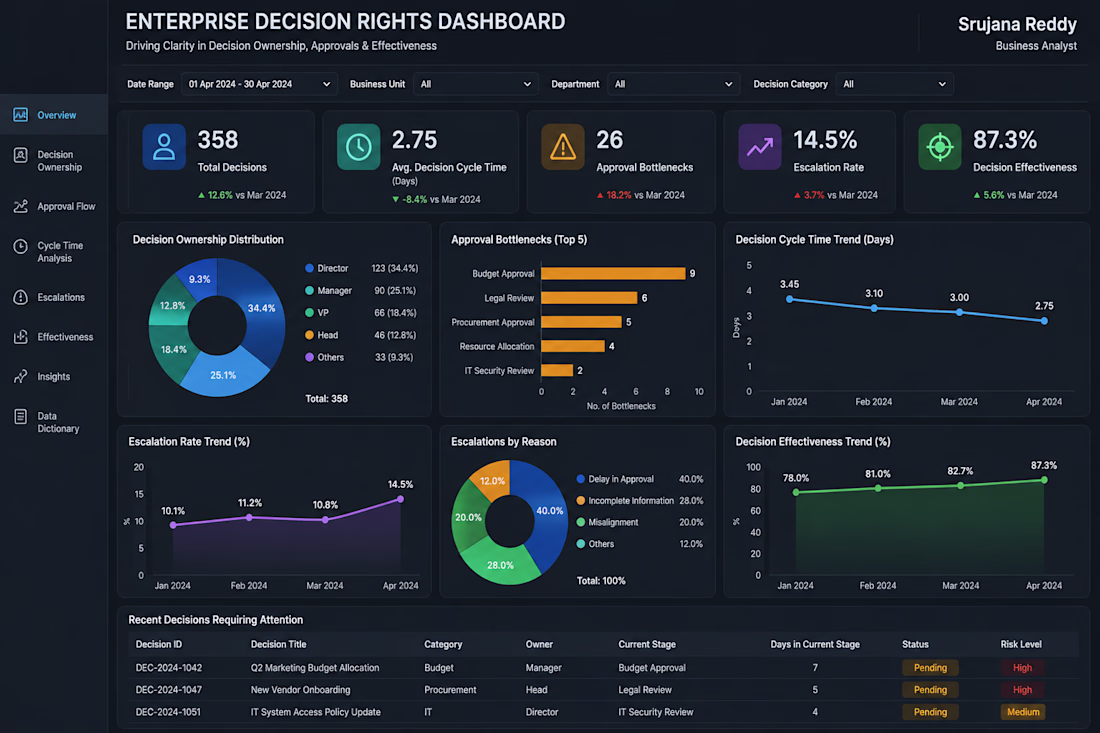Click Director legend color dot
The image size is (1100, 733).
coord(309,268)
